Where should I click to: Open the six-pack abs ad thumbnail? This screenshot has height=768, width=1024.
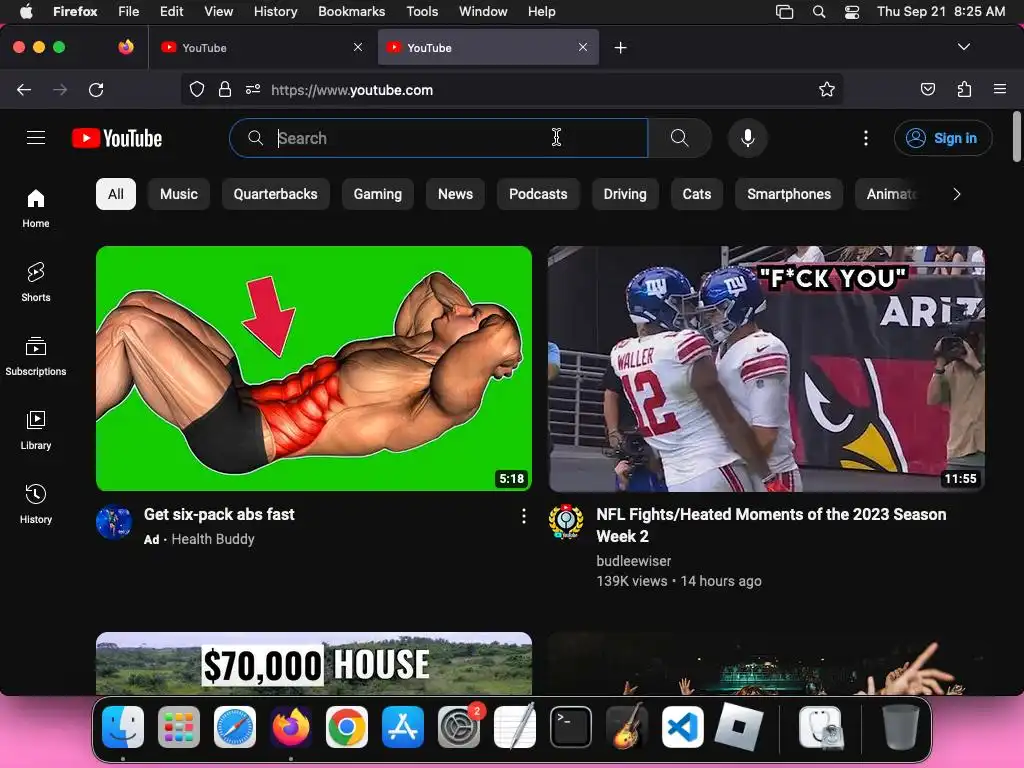pos(314,369)
